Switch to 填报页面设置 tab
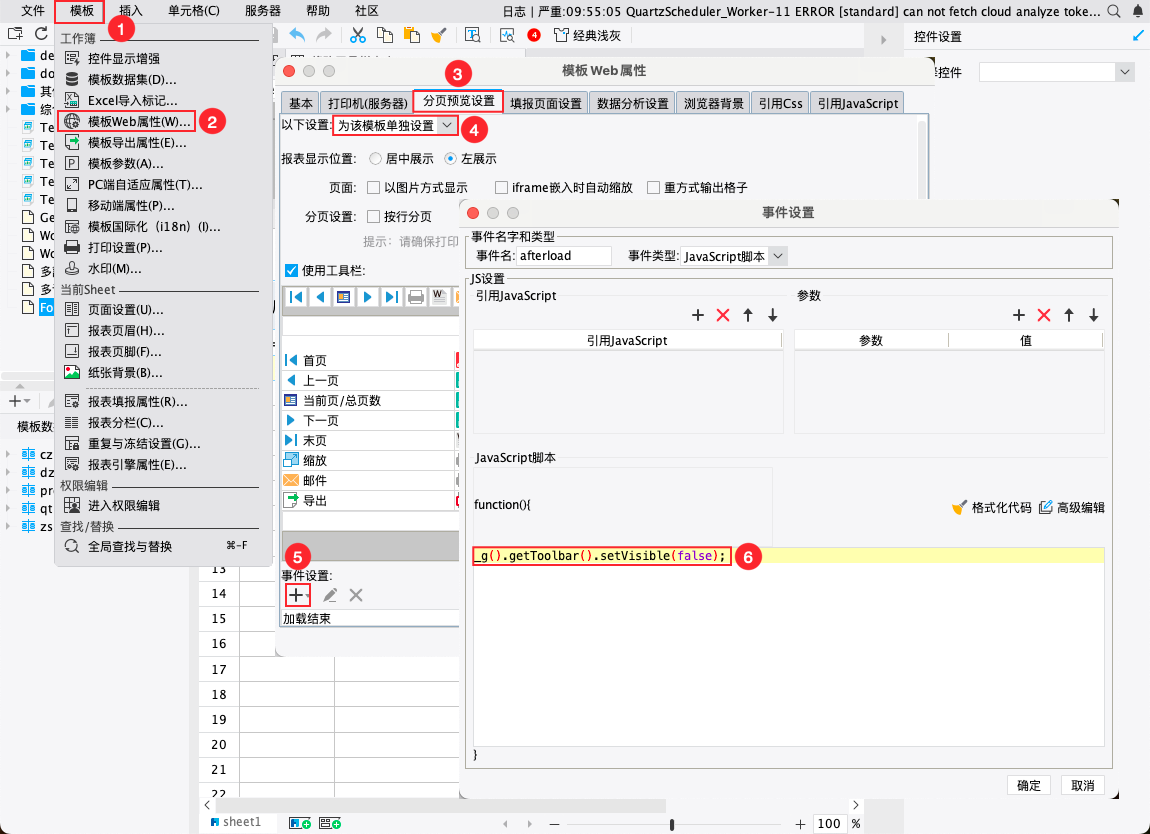 [x=546, y=103]
